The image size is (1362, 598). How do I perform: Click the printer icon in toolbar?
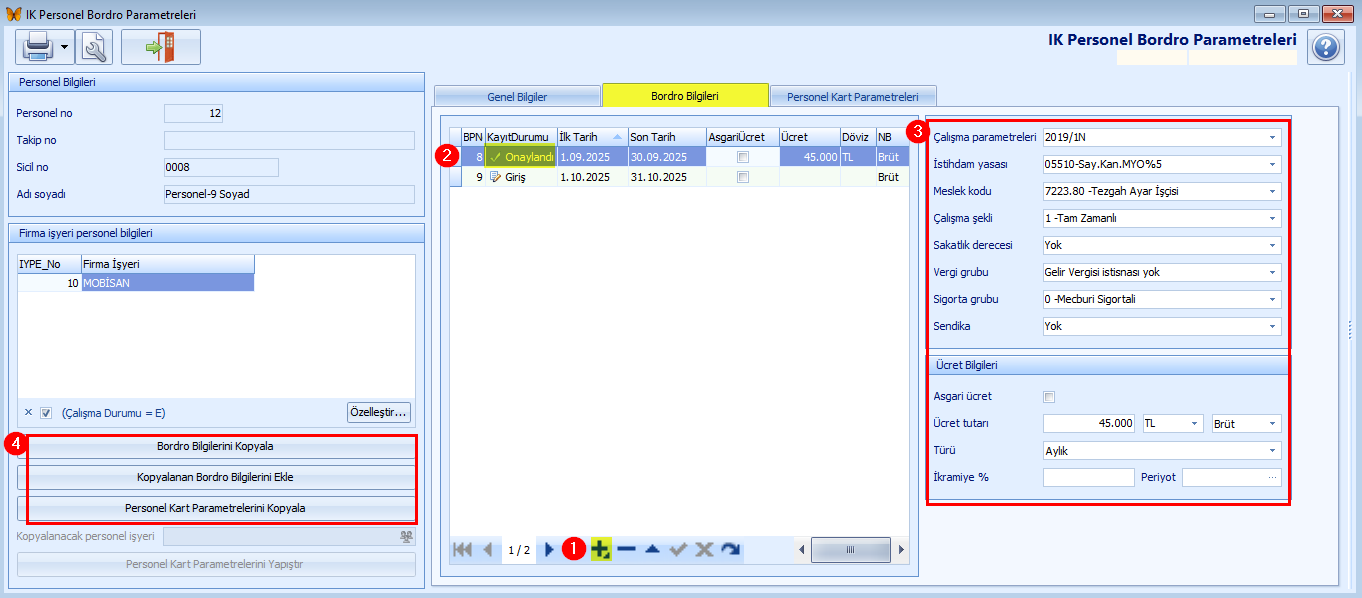[37, 47]
